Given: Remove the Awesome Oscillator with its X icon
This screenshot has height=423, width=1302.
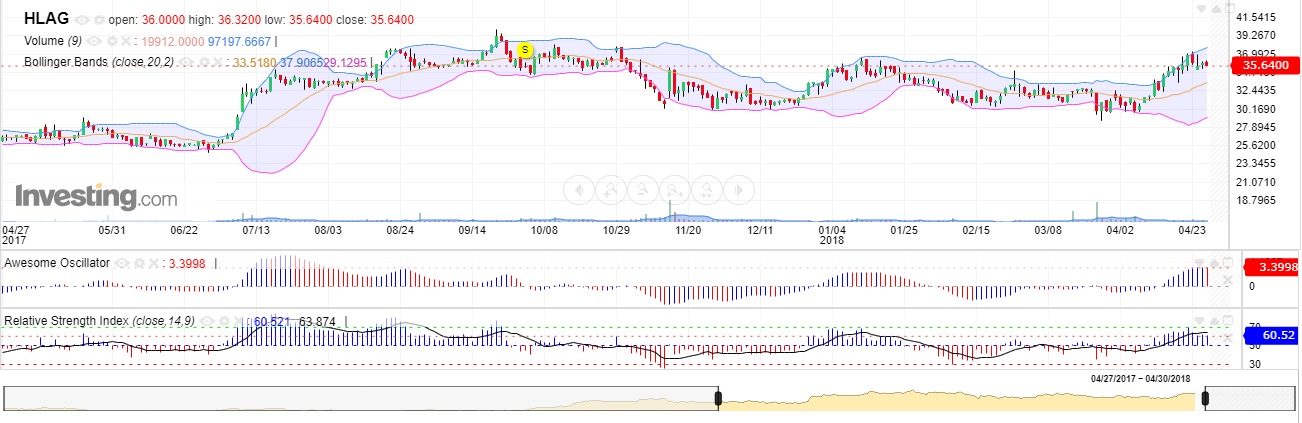Looking at the screenshot, I should [154, 264].
